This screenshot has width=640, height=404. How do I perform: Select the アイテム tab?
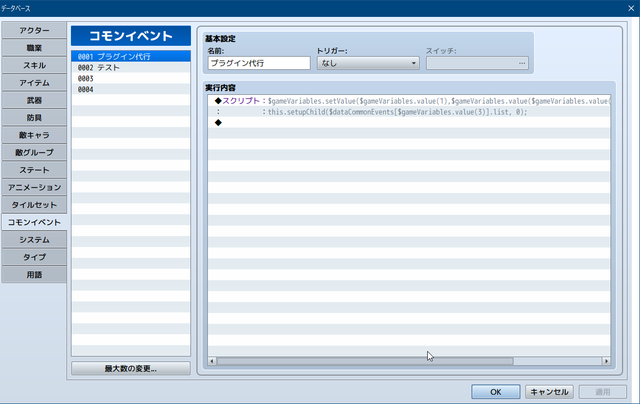[x=34, y=83]
